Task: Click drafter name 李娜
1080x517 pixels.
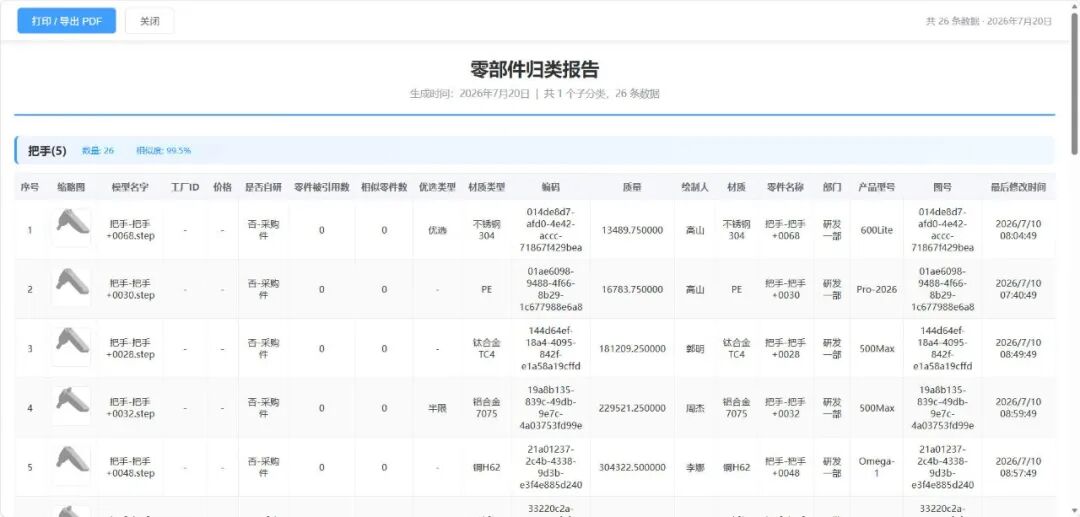Action: click(x=695, y=467)
